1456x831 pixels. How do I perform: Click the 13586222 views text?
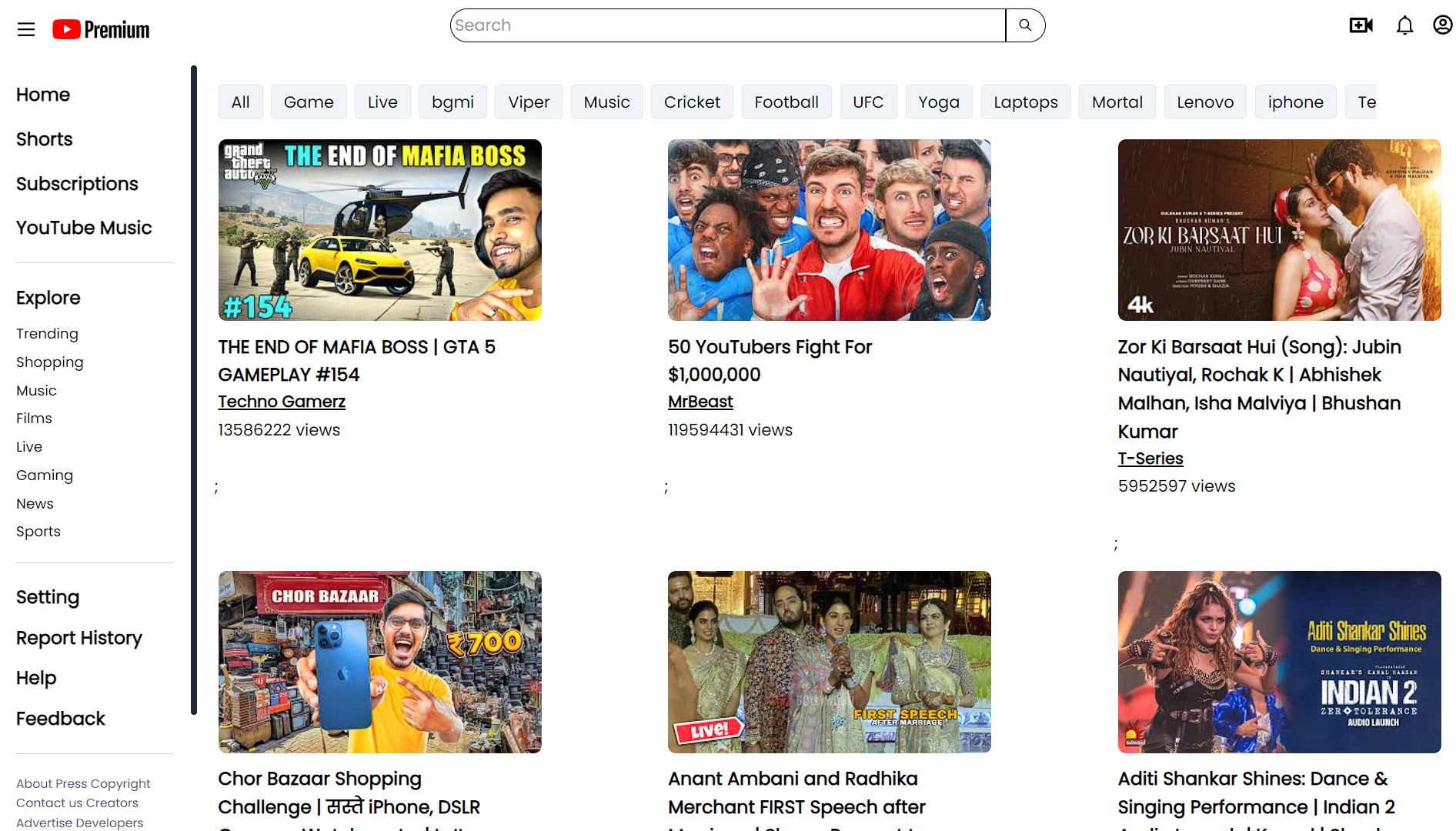click(x=279, y=430)
